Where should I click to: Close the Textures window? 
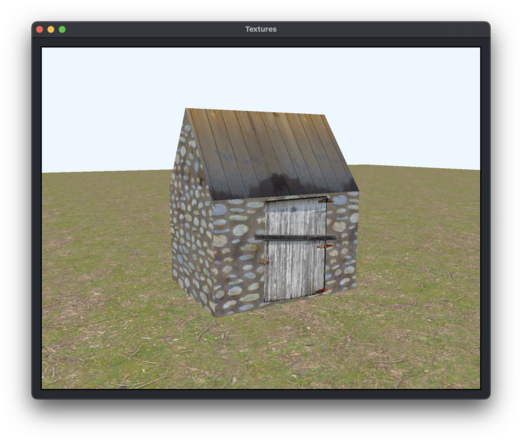click(39, 29)
